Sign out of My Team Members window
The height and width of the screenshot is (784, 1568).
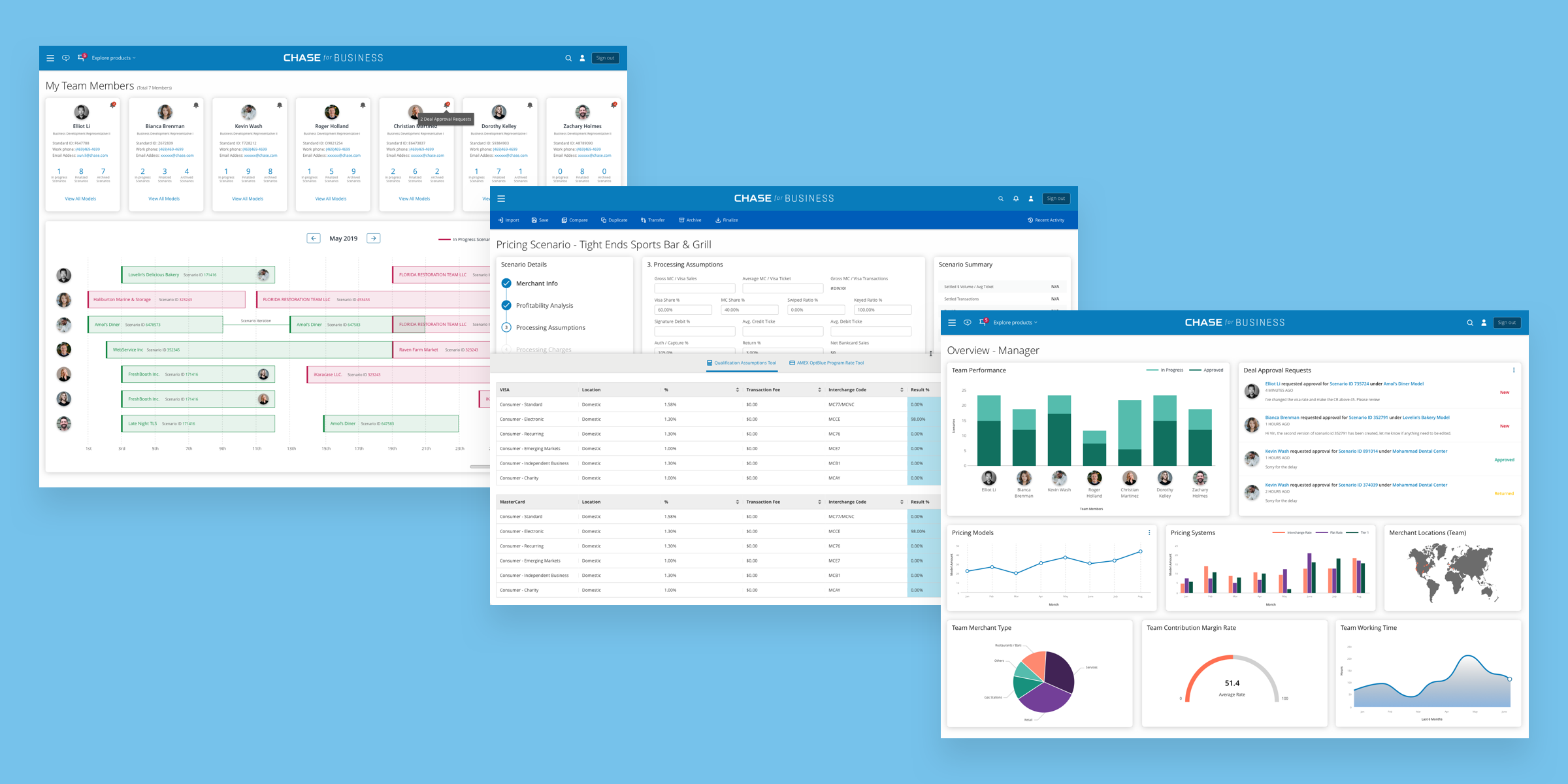605,58
